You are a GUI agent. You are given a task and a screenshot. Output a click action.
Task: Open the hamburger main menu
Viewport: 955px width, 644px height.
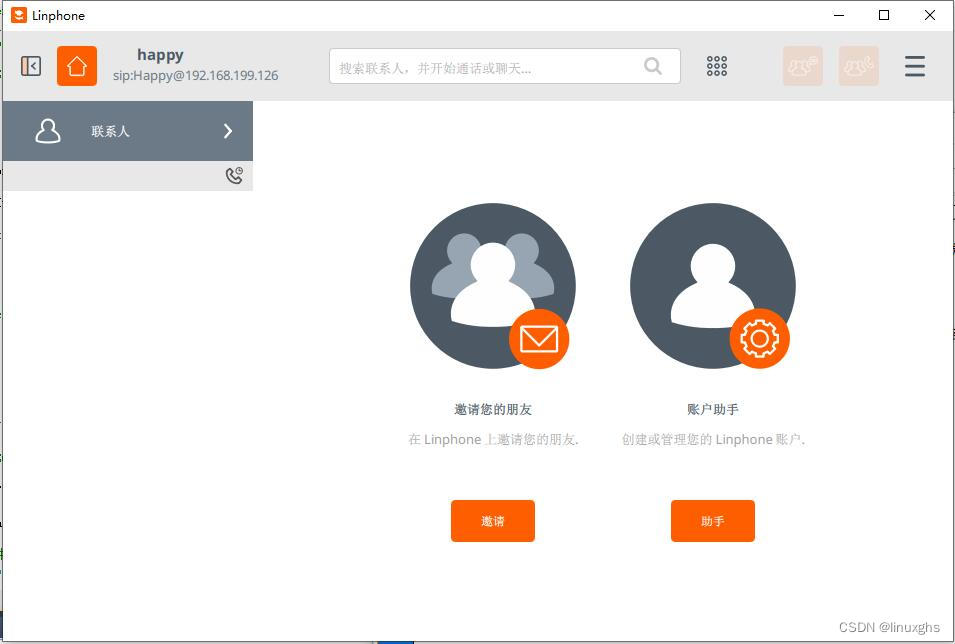point(915,66)
